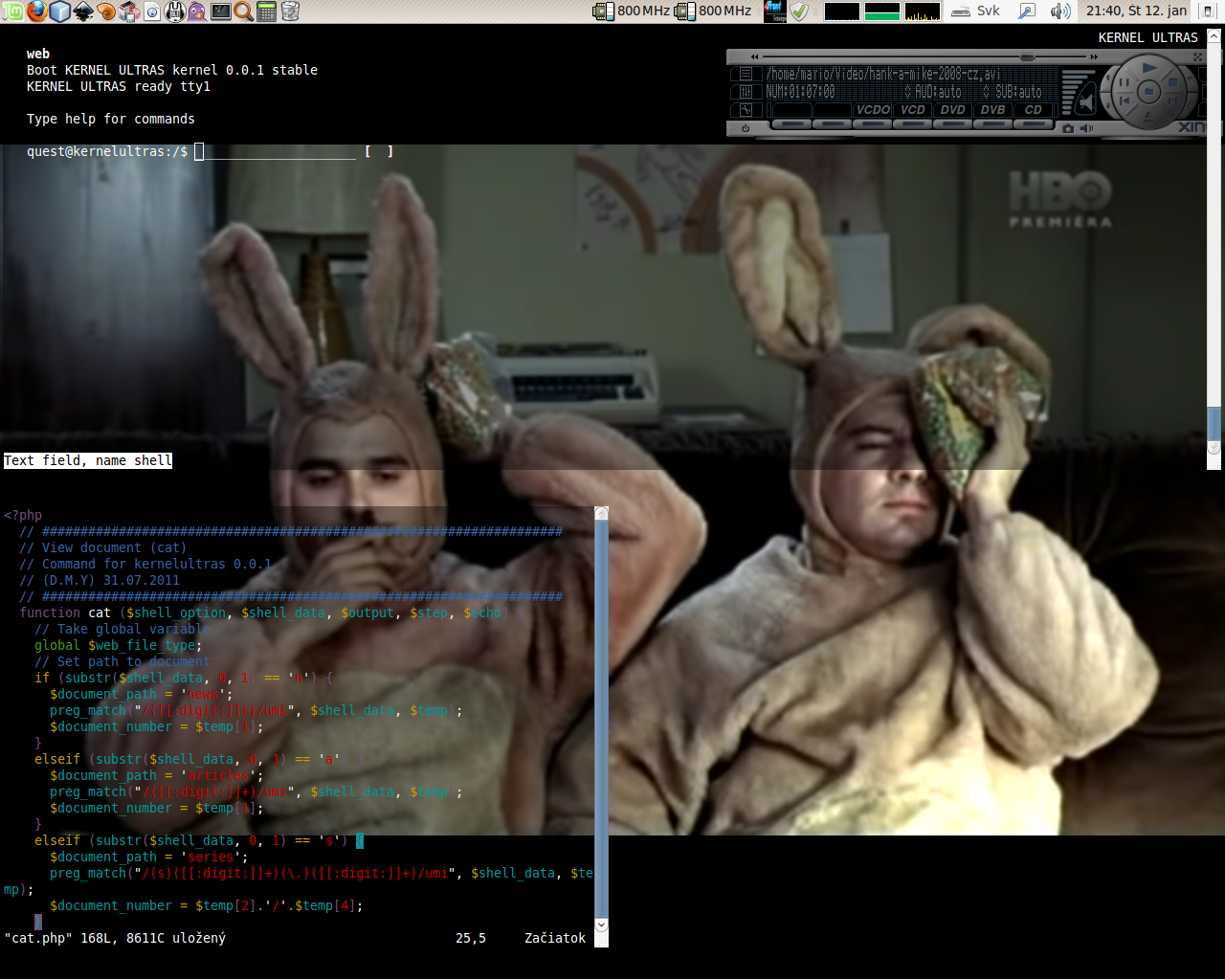Open the Svk keyboard layout indicator
Image resolution: width=1225 pixels, height=980 pixels.
pyautogui.click(x=975, y=11)
